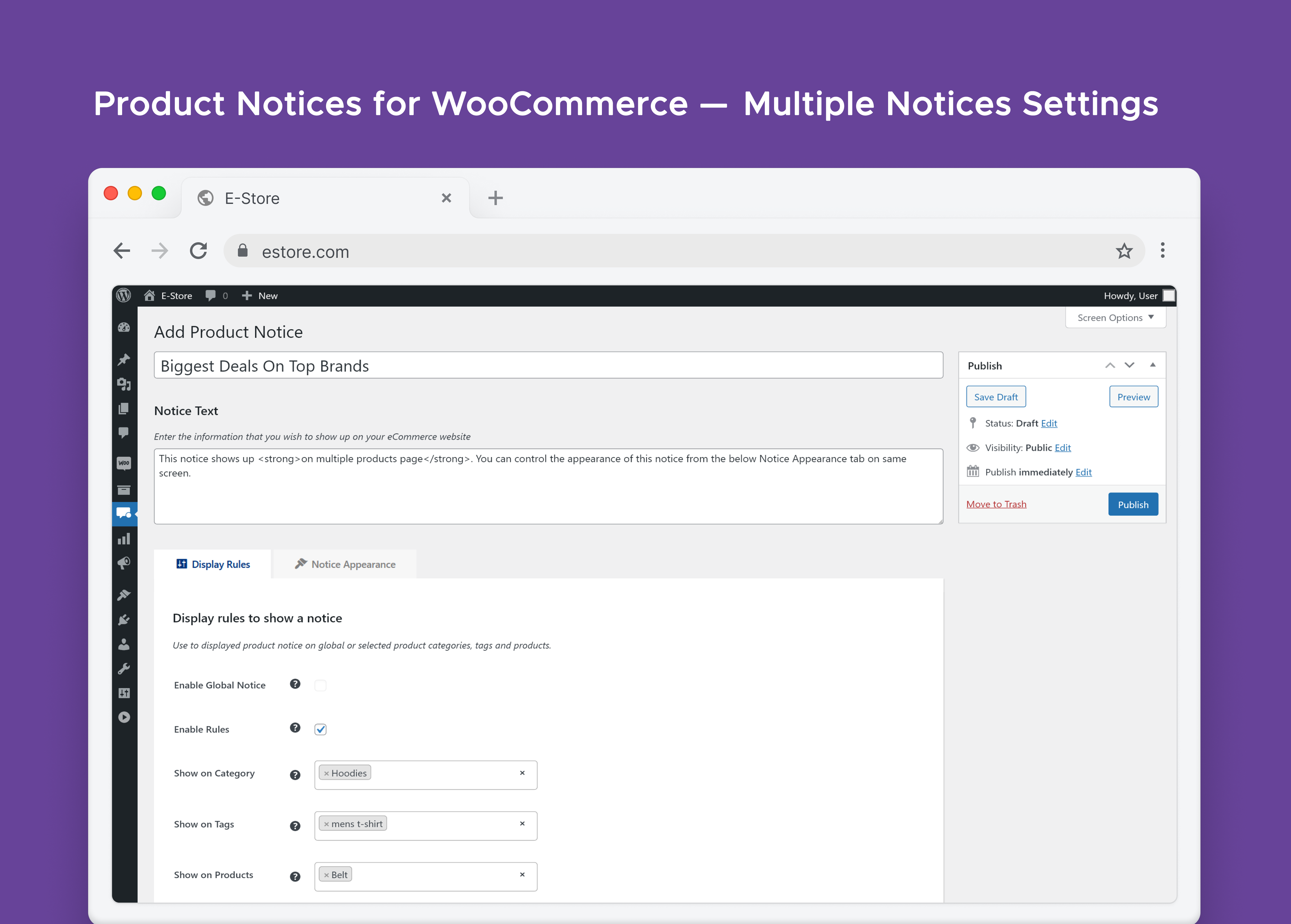Open the Marketing megaphone sidebar icon
1291x924 pixels.
pos(124,563)
